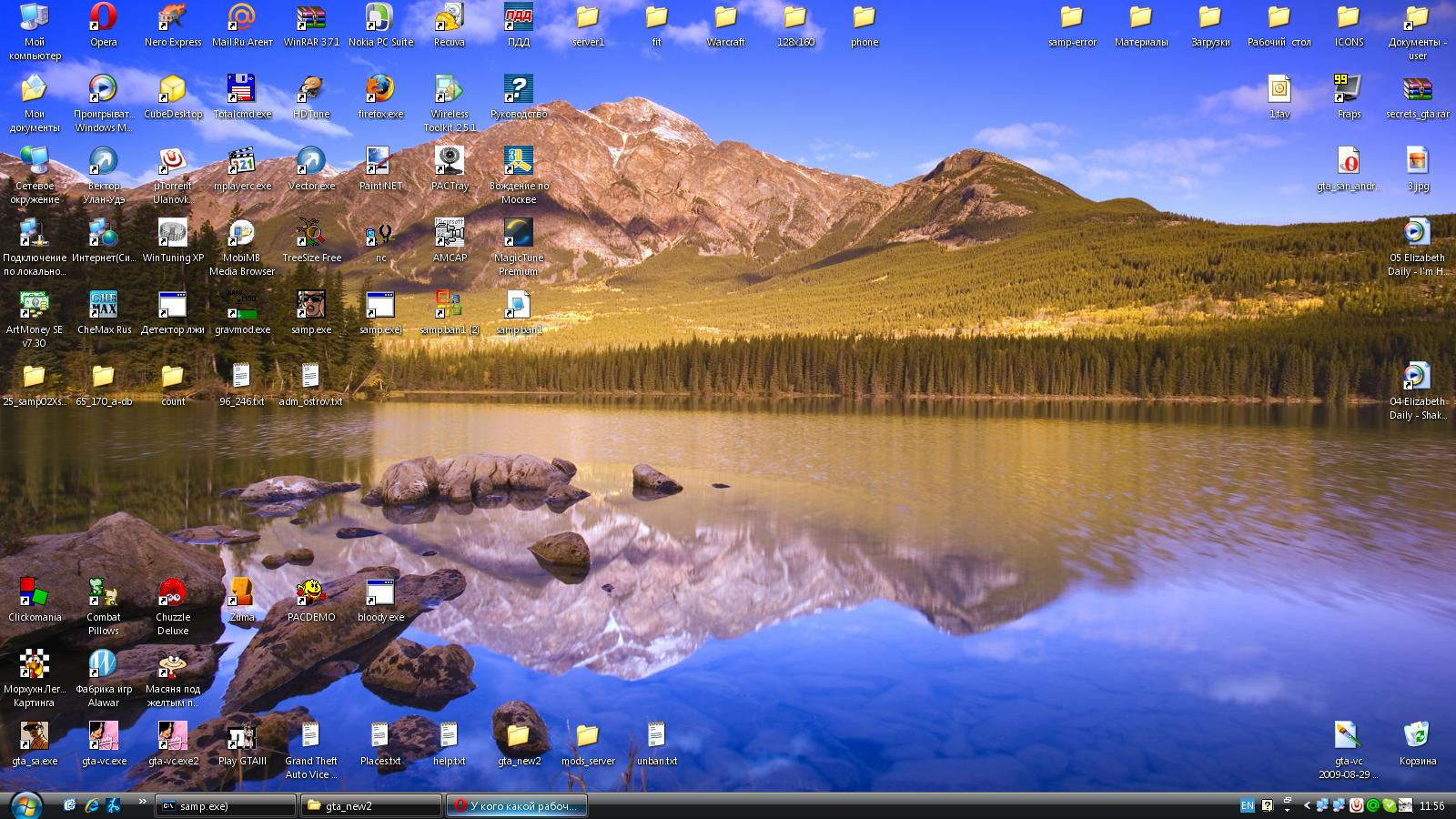Click the taskbar clock showing 11:56
This screenshot has width=1456, height=819.
tap(1431, 805)
